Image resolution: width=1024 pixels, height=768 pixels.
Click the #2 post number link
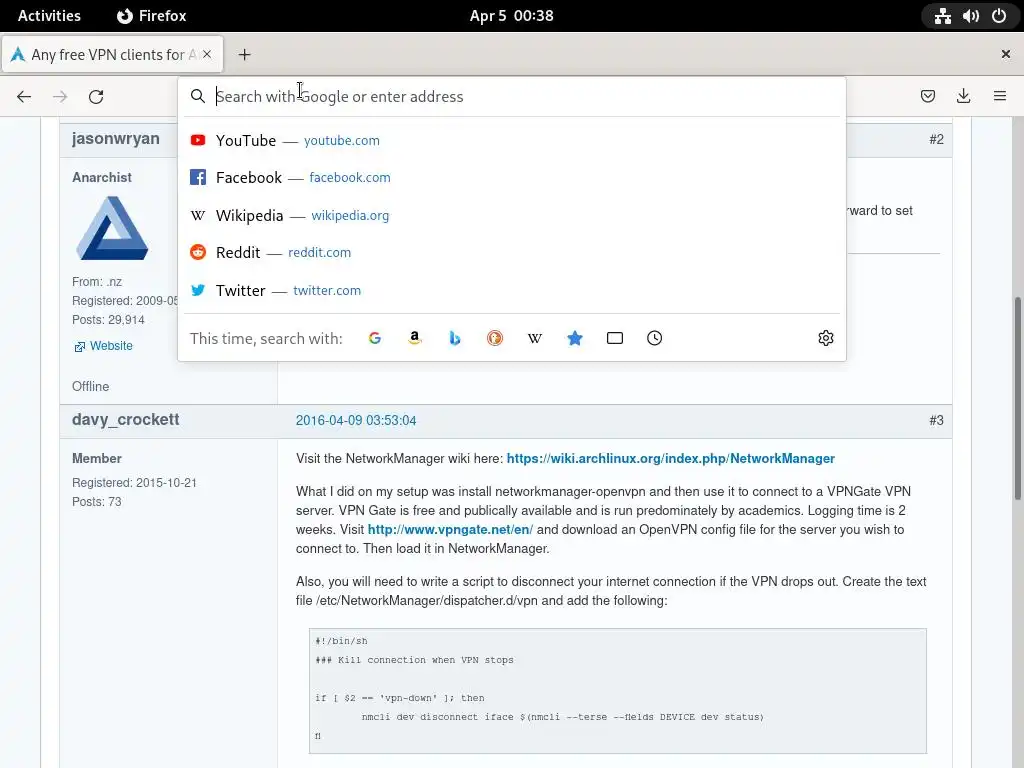(936, 140)
